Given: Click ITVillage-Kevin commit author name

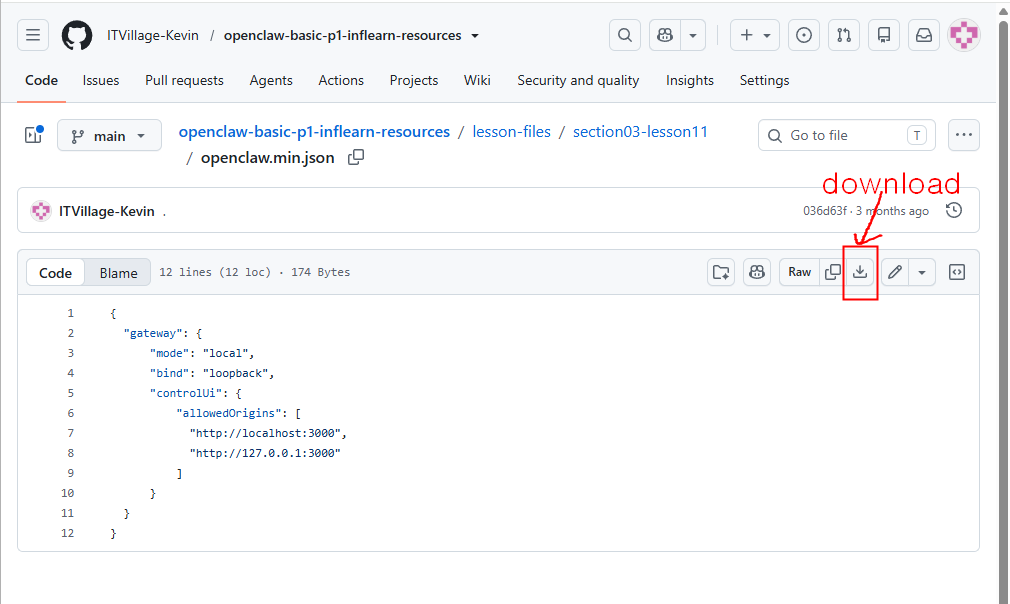Looking at the screenshot, I should [107, 211].
